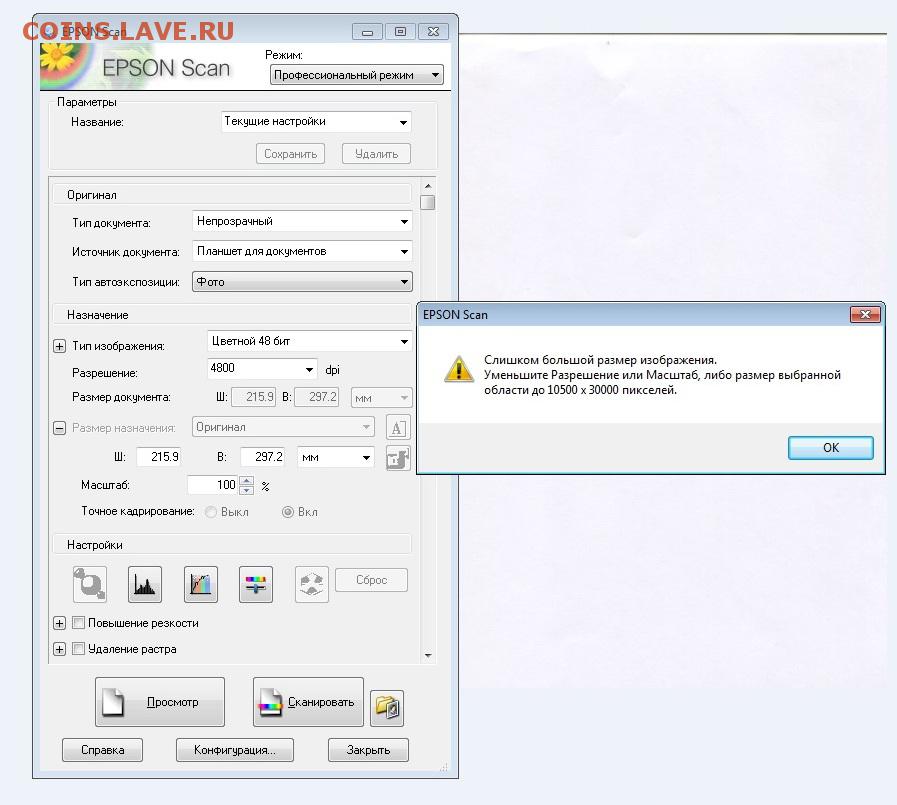Maximize the EPSON Scan window
This screenshot has height=805, width=897.
click(x=400, y=32)
